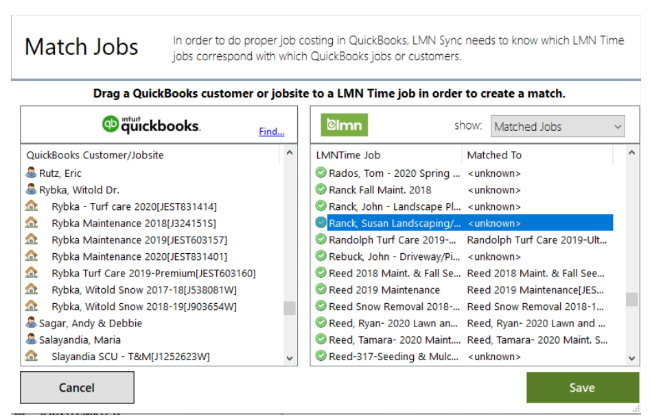Click the house icon for Rybka Maintenance 2020
The width and height of the screenshot is (654, 418).
pyautogui.click(x=31, y=256)
